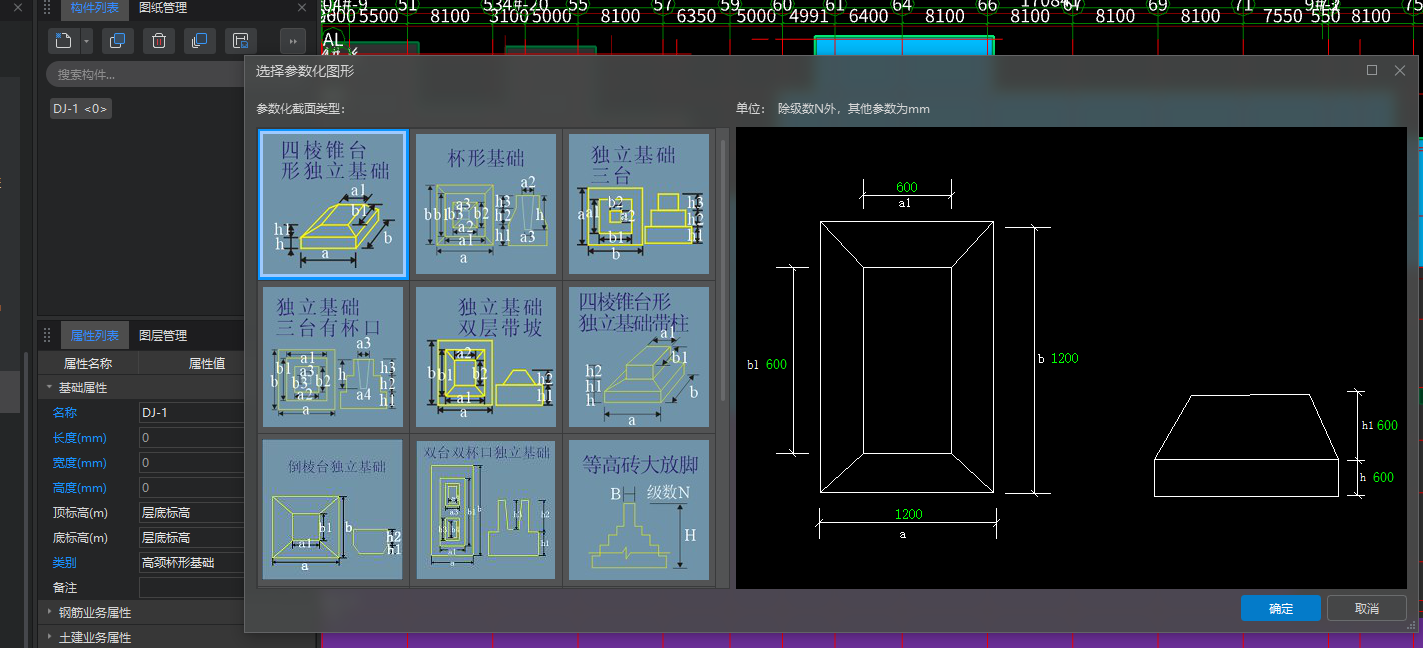This screenshot has width=1423, height=648.
Task: Click the save component archive icon
Action: coord(240,41)
